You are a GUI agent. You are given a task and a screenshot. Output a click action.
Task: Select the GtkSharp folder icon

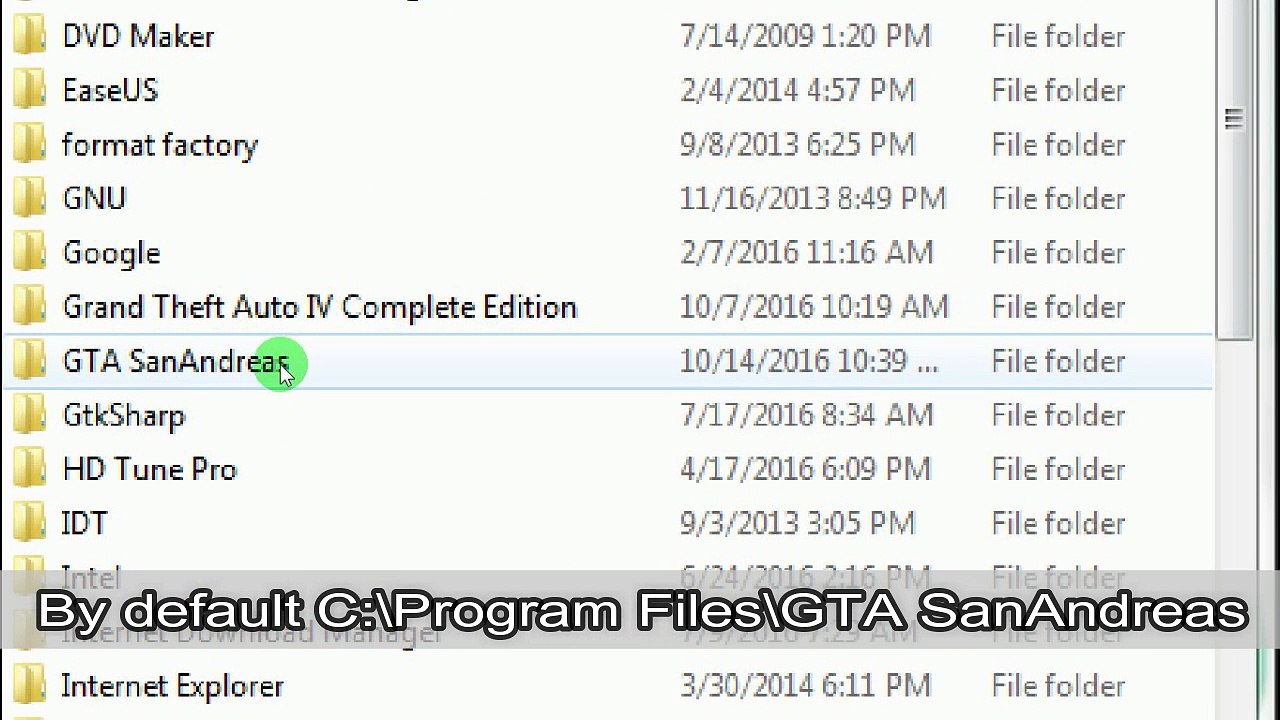point(29,414)
